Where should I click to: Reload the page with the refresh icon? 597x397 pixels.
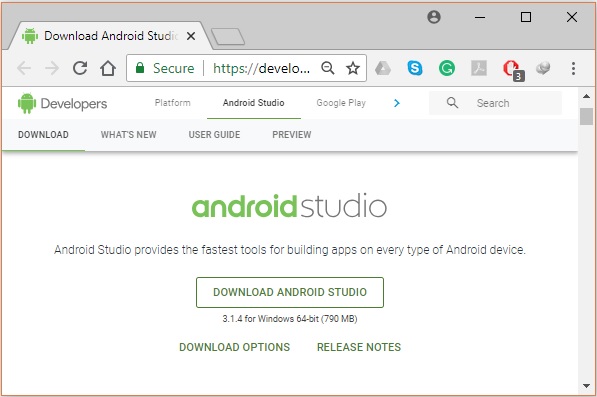80,68
